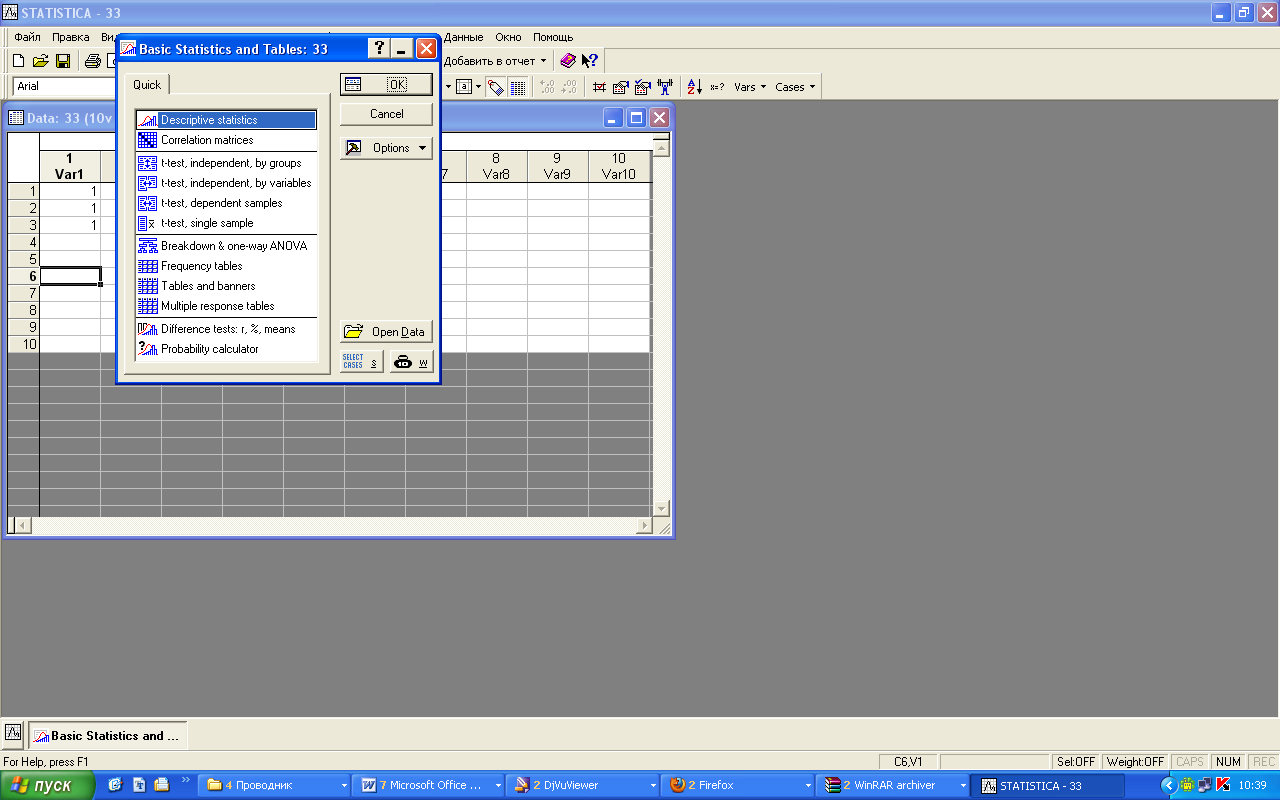The width and height of the screenshot is (1280, 800).
Task: Click the Weight:OFF status bar field
Action: click(x=1135, y=762)
